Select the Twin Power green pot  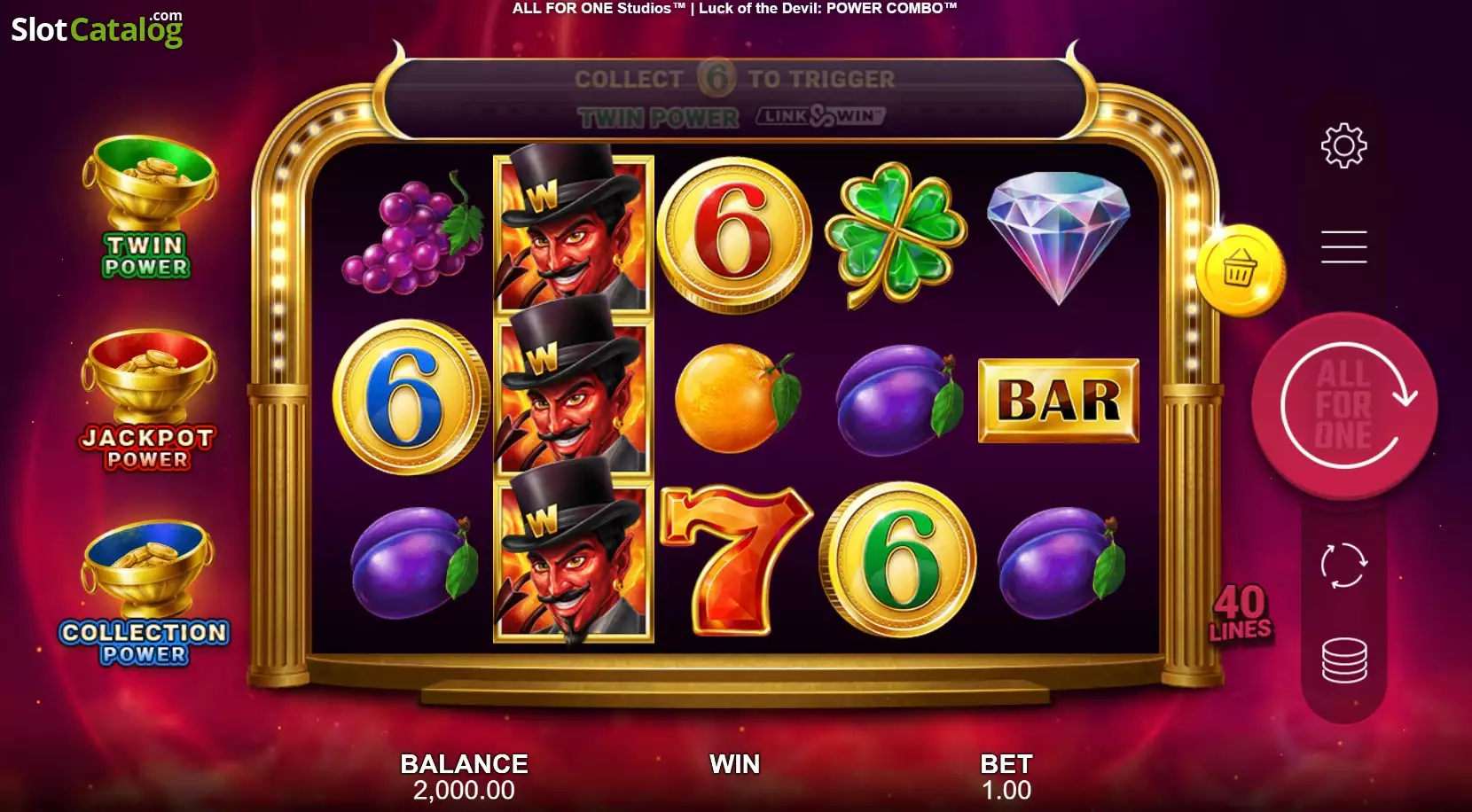tap(148, 207)
